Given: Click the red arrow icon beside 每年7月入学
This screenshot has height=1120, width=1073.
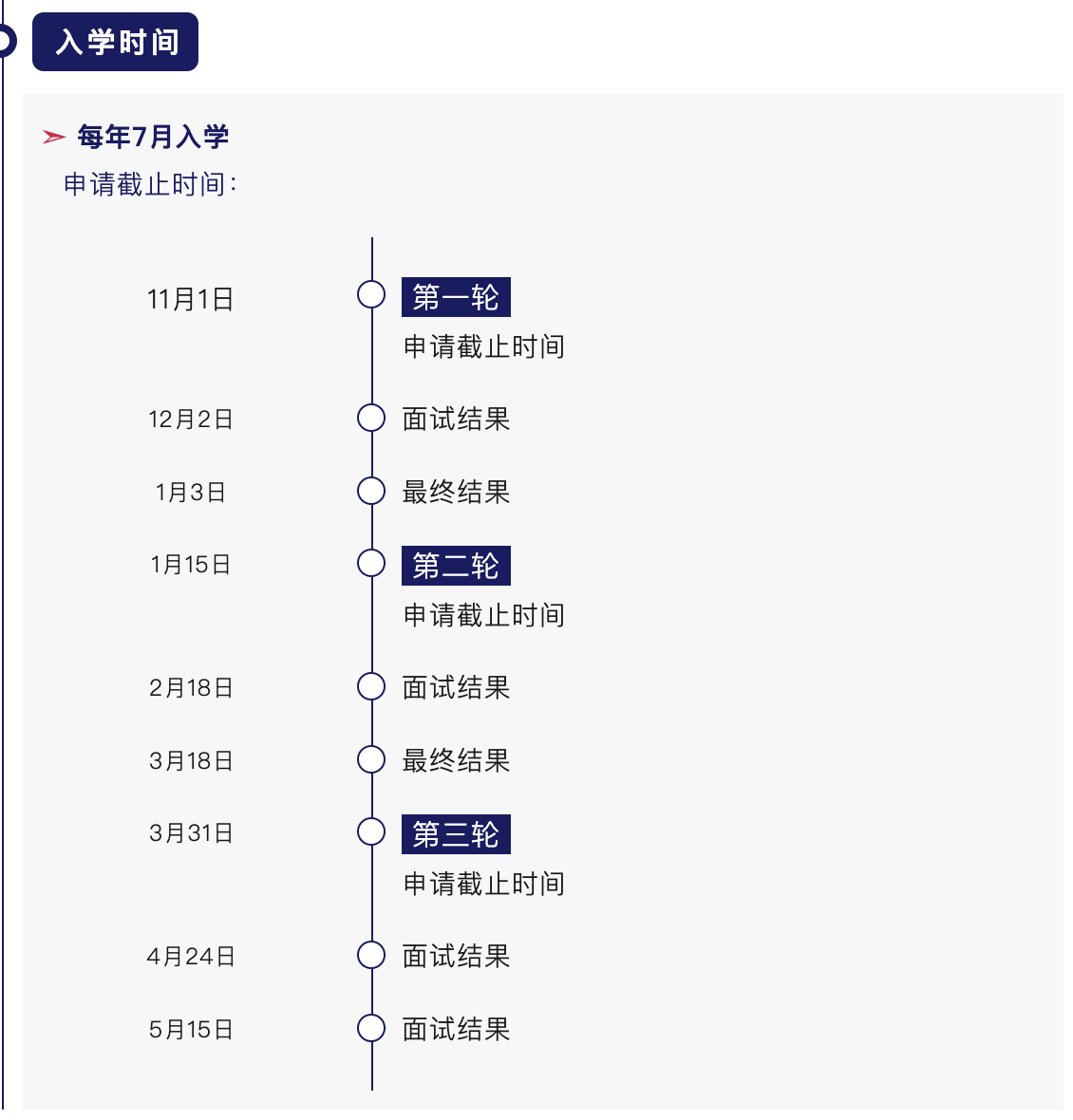Looking at the screenshot, I should point(53,137).
